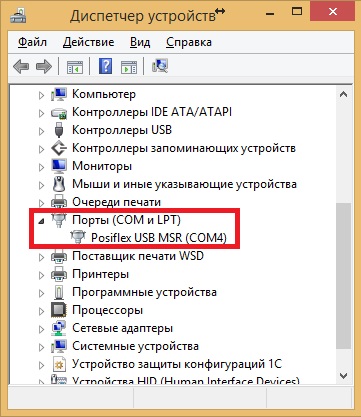Select the Программные устройства icon

tap(59, 292)
